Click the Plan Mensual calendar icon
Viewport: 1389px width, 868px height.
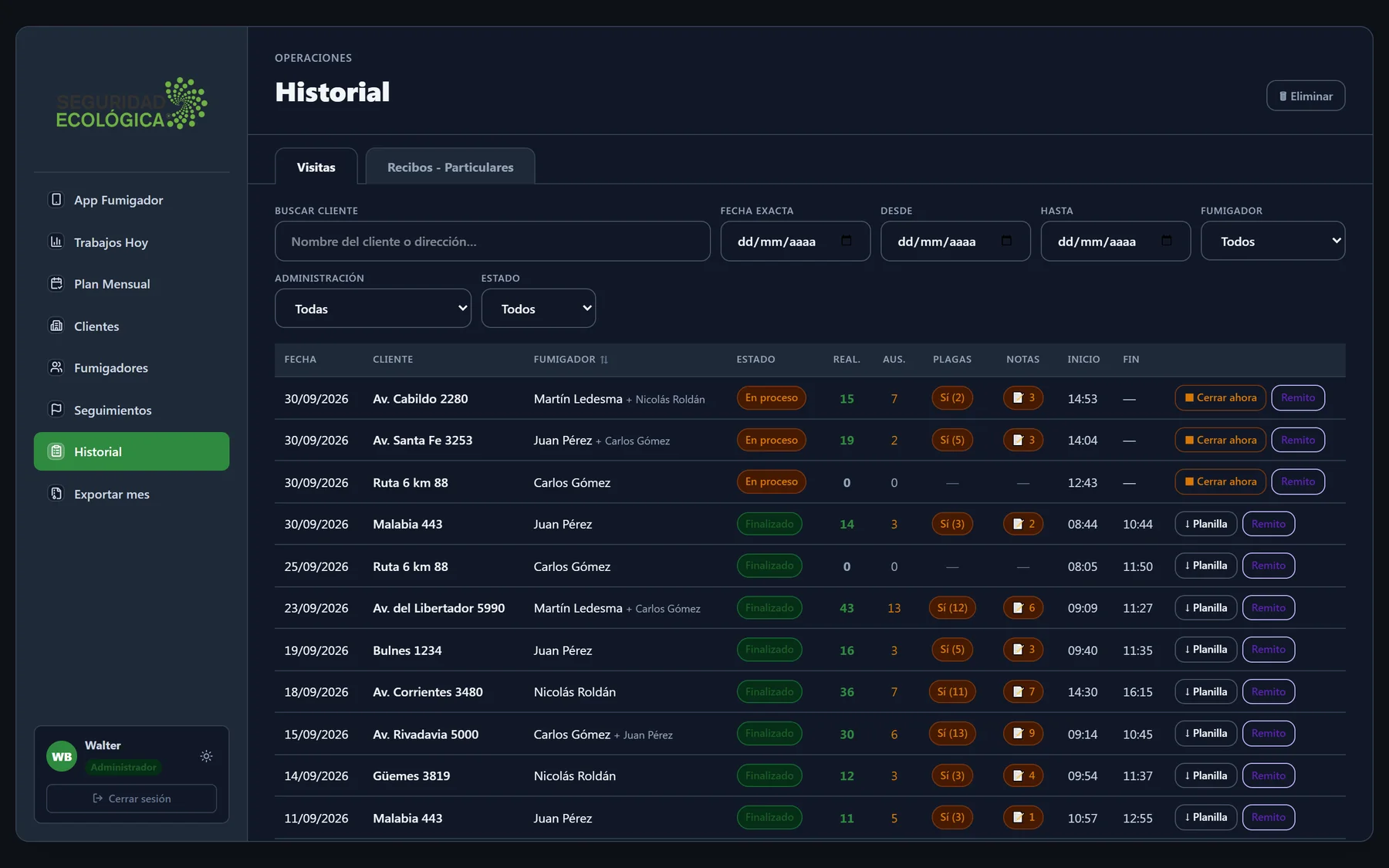[x=56, y=283]
